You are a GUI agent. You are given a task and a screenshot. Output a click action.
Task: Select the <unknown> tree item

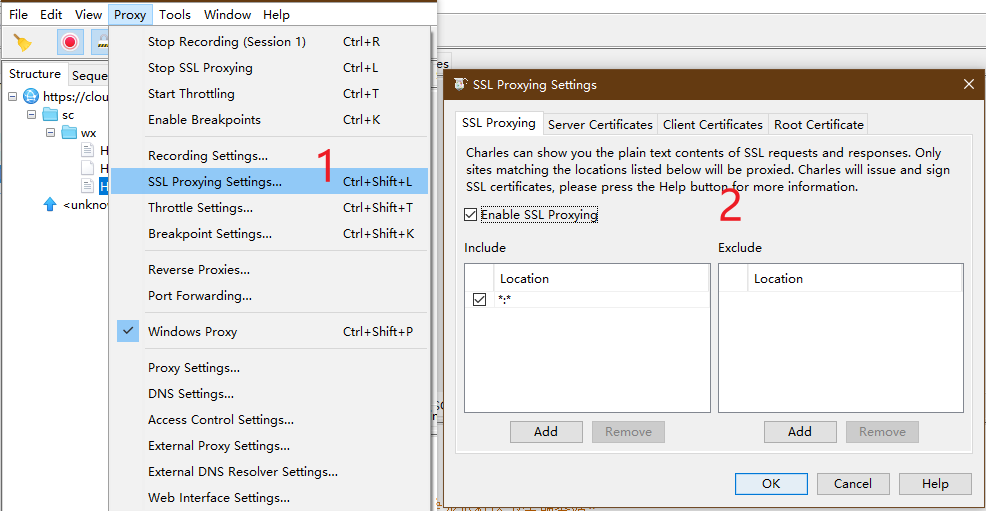click(x=86, y=204)
